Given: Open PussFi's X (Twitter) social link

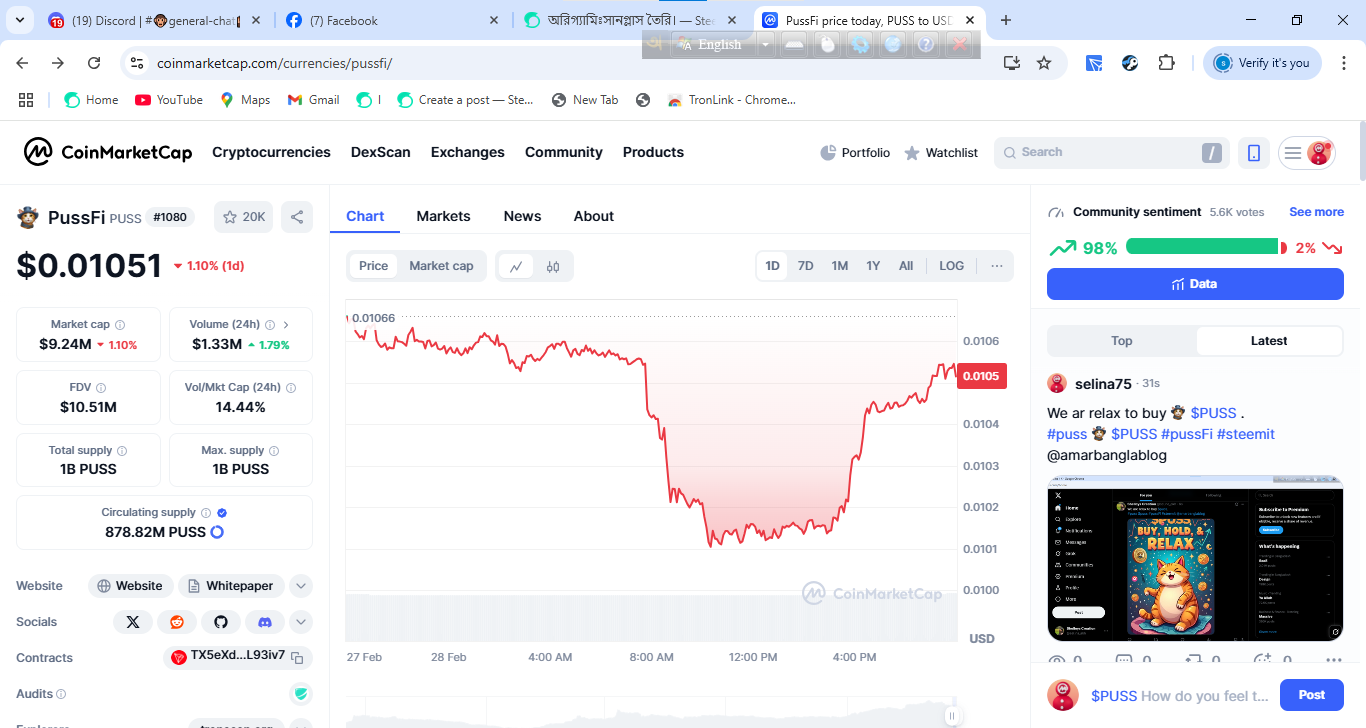Looking at the screenshot, I should point(133,622).
